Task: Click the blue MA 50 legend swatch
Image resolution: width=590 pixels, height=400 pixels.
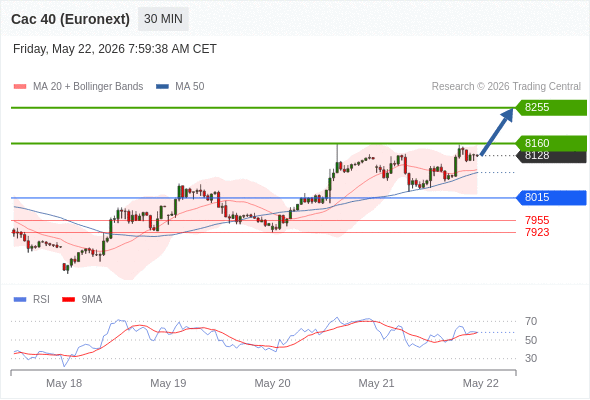Action: 162,87
